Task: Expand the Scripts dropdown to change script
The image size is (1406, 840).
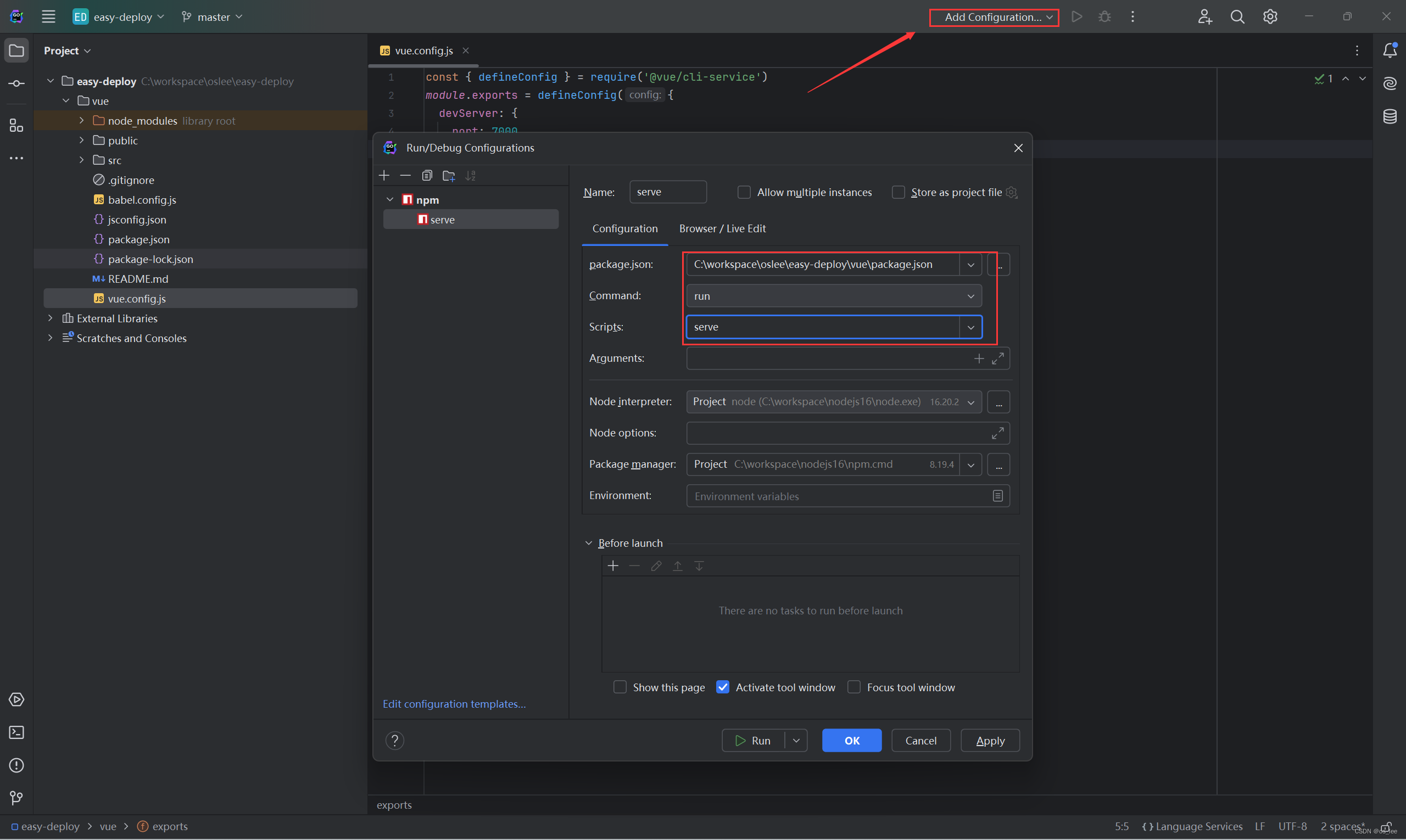Action: tap(969, 326)
